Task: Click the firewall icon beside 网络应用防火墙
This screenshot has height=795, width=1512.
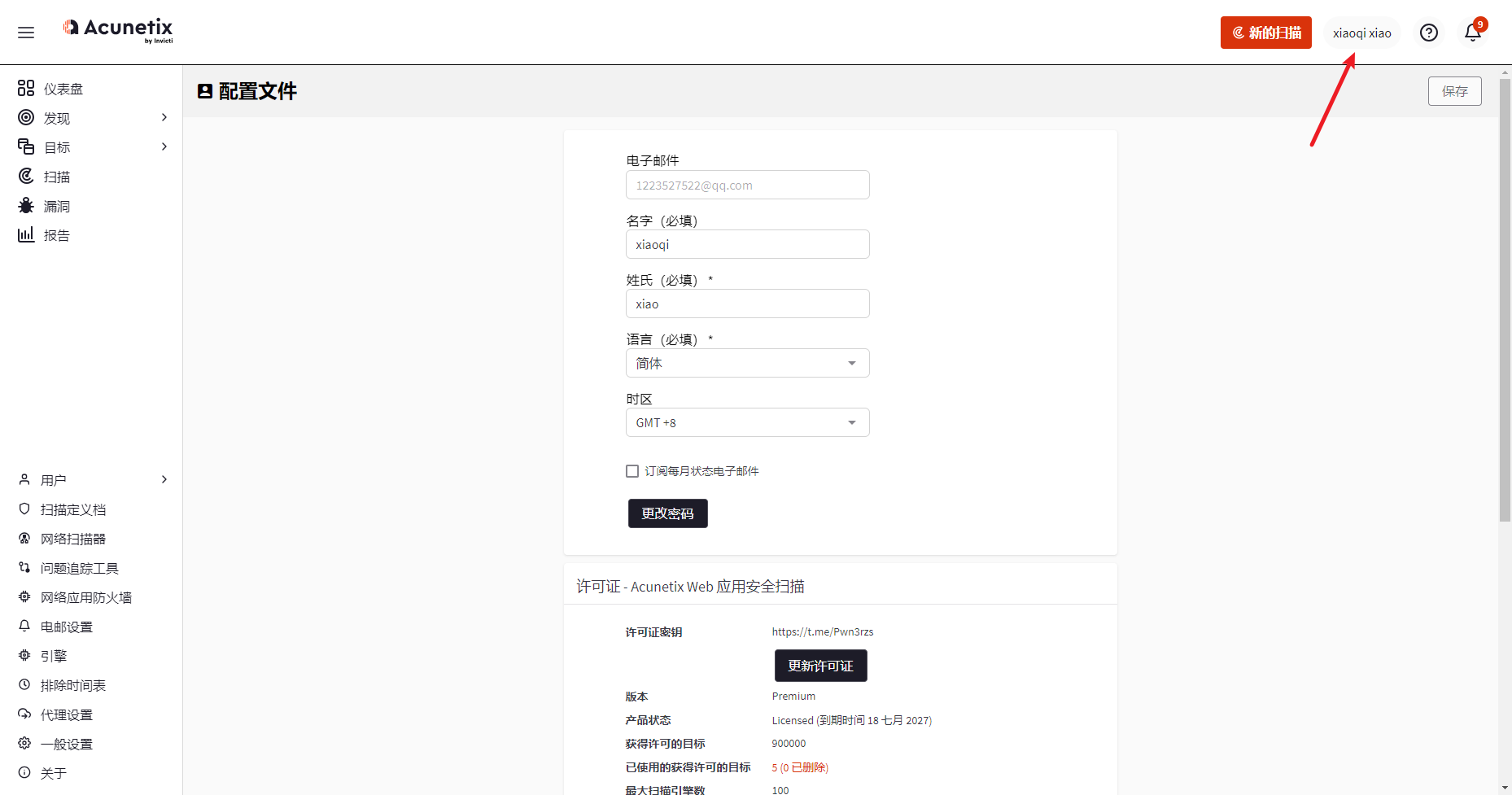Action: (24, 596)
